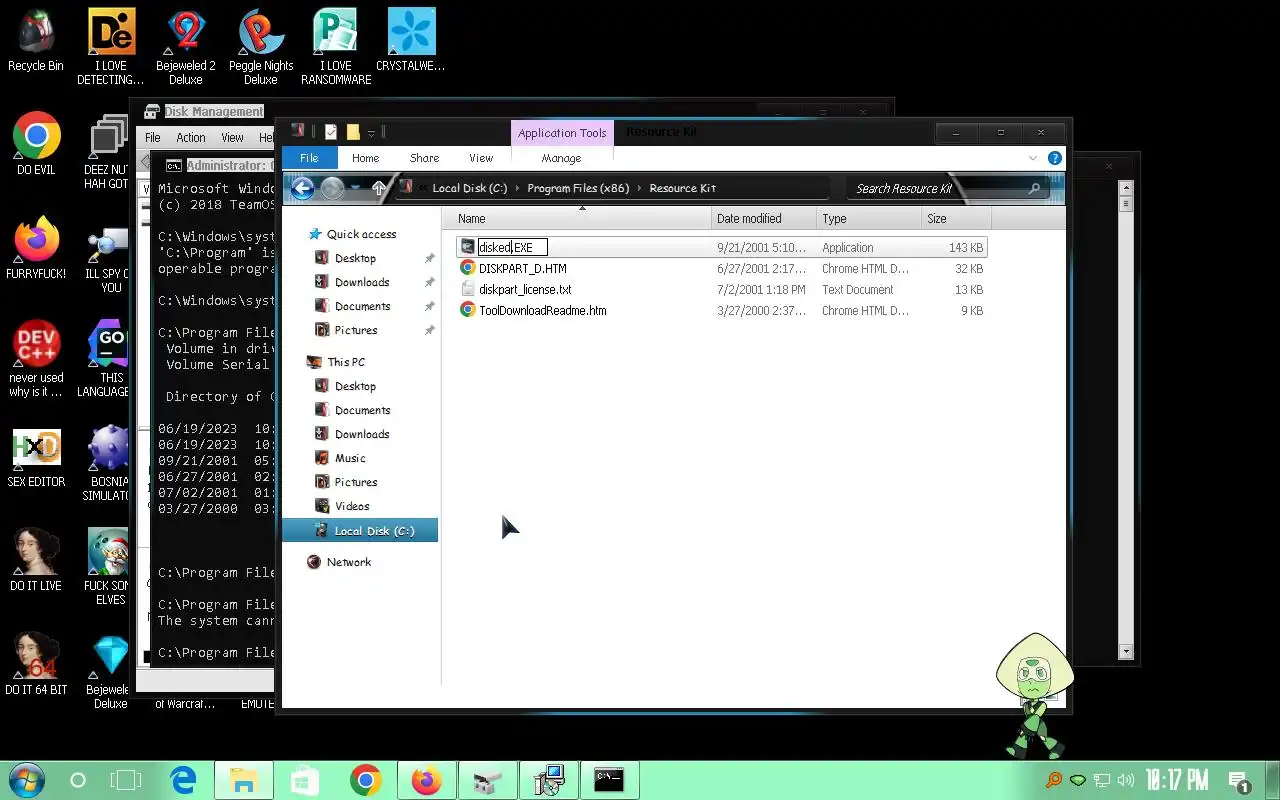Open the I LOVE DETECTING desktop shortcut
The width and height of the screenshot is (1280, 800).
tap(111, 46)
